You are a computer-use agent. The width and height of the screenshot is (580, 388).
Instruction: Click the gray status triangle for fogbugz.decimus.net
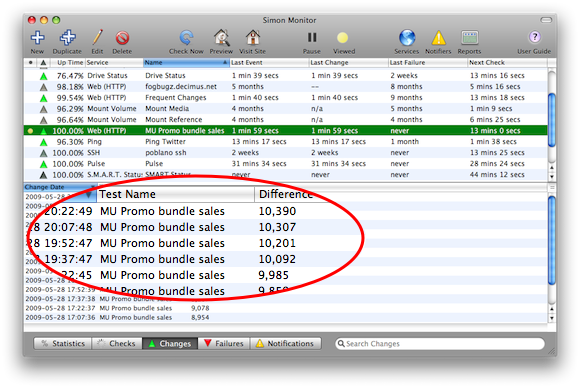(44, 87)
